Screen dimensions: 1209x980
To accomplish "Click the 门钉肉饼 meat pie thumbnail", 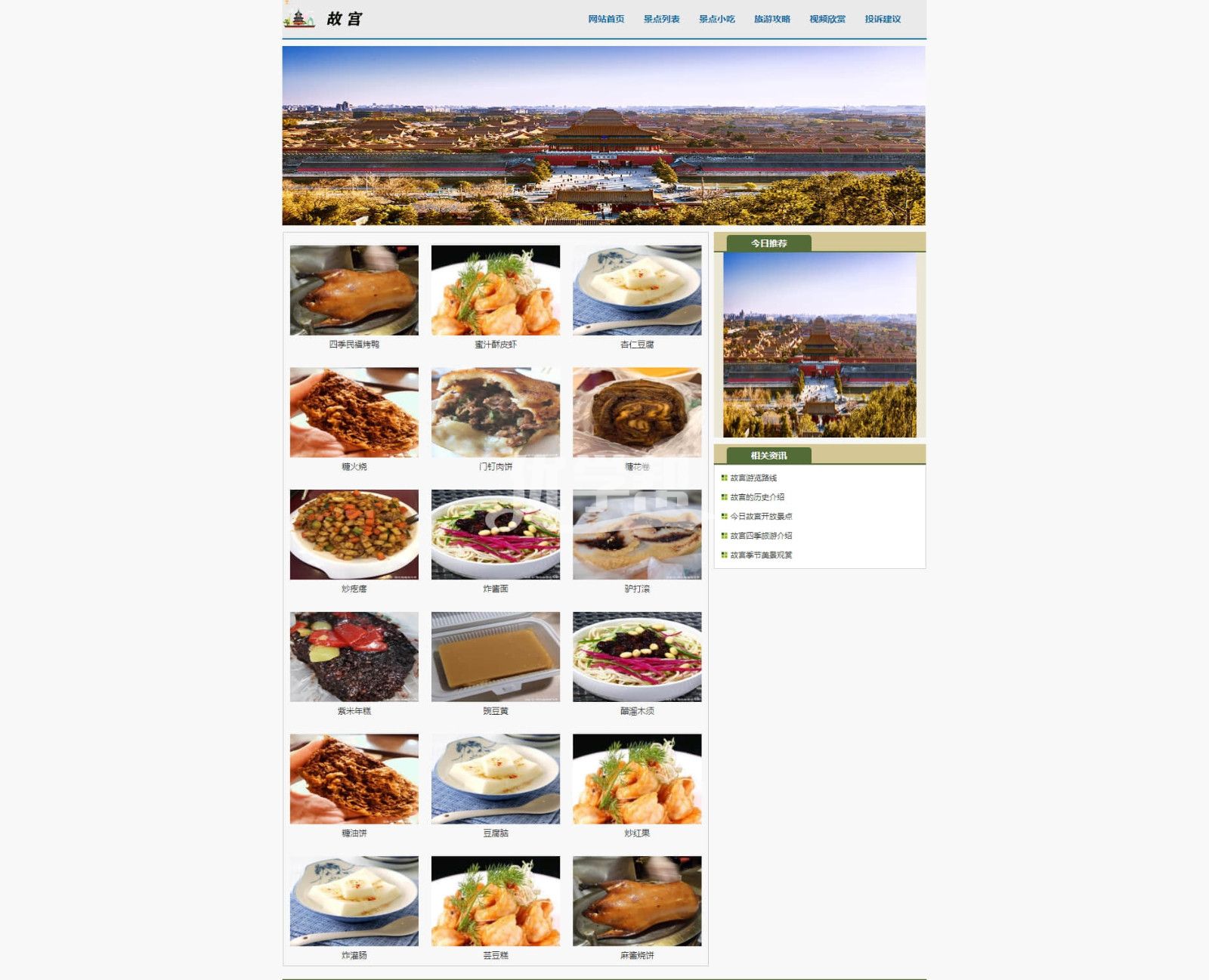I will 496,413.
